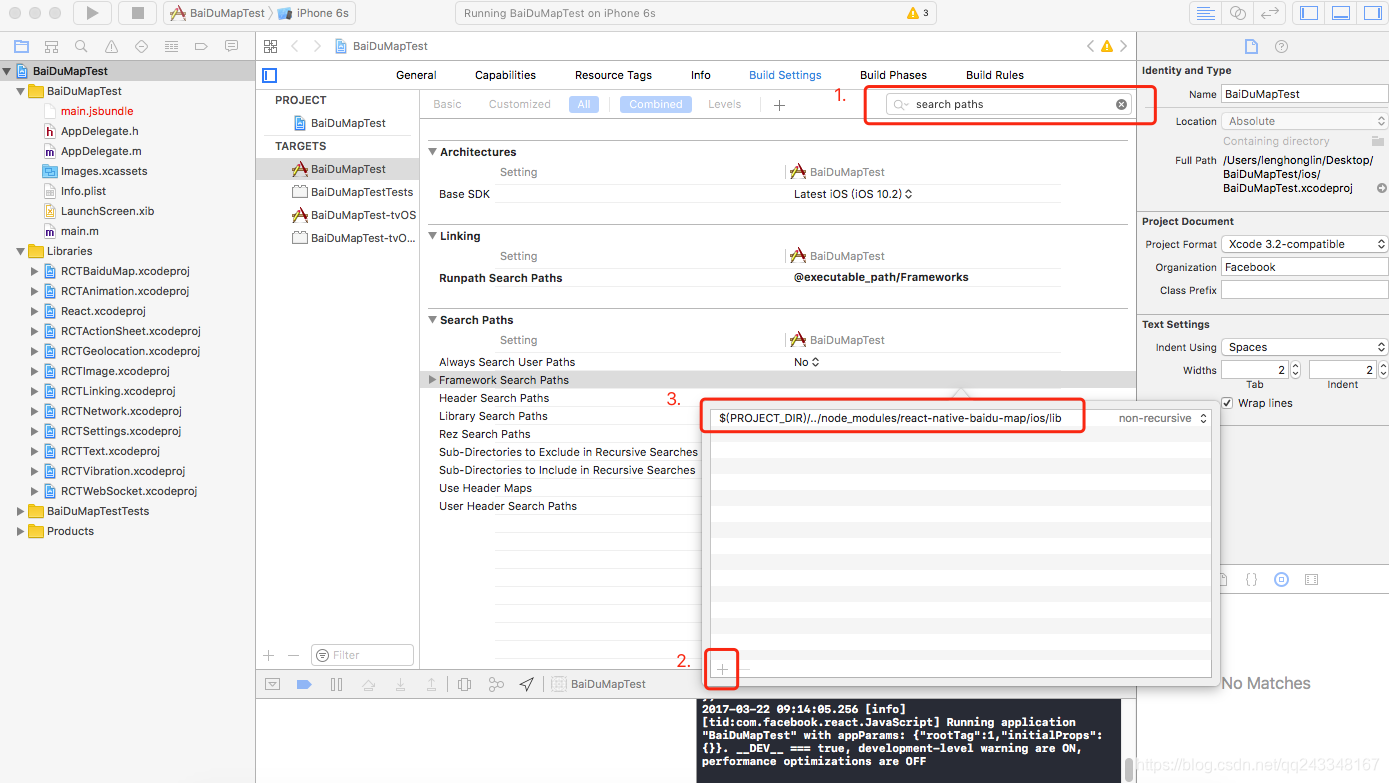Click the Organization field
Image resolution: width=1389 pixels, height=783 pixels.
point(1305,267)
